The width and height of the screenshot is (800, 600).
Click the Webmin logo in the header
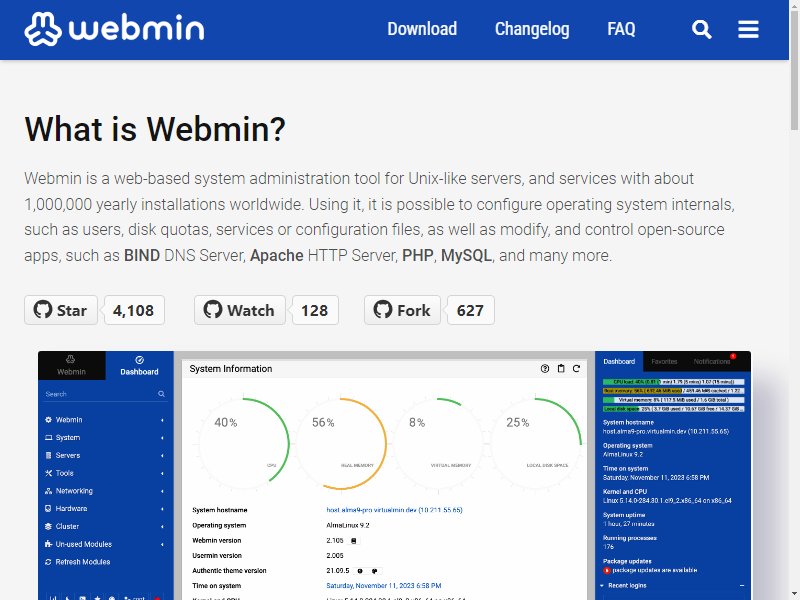(114, 29)
